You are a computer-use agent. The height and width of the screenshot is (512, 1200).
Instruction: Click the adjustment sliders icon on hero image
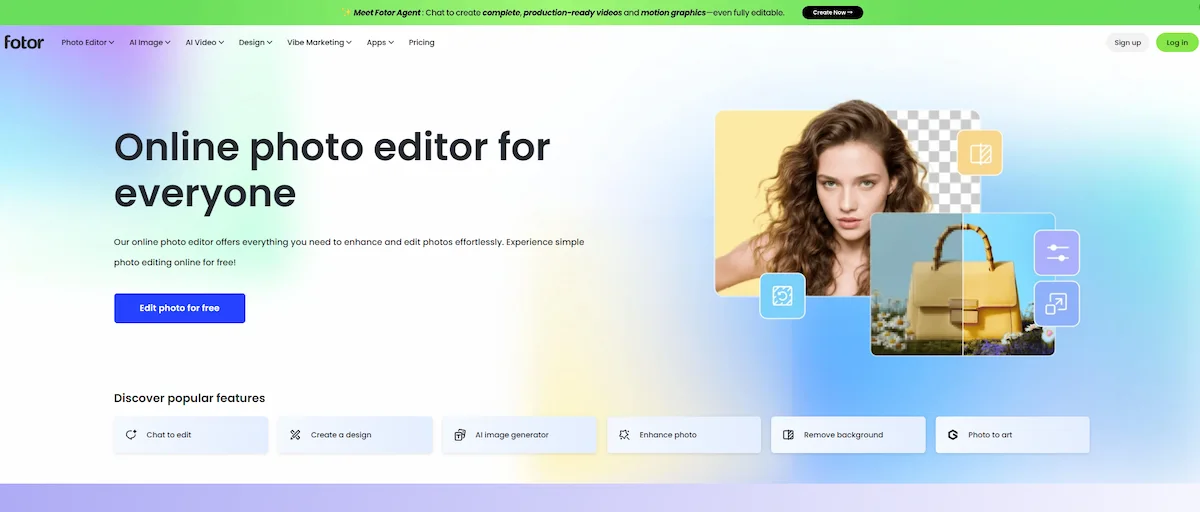(1057, 252)
